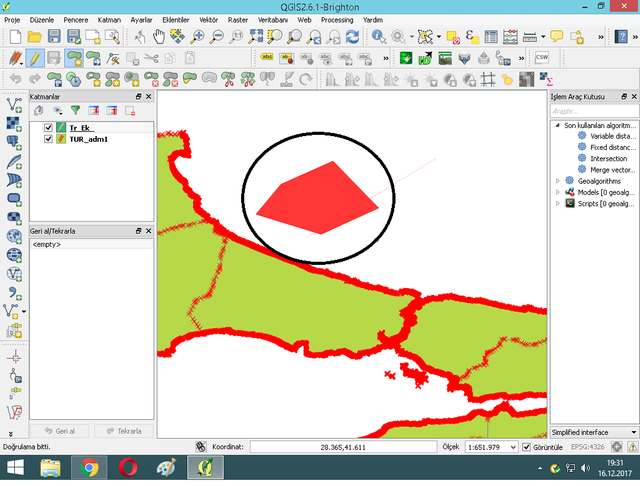Add raster layer from side toolbar
The width and height of the screenshot is (640, 486).
click(x=14, y=124)
